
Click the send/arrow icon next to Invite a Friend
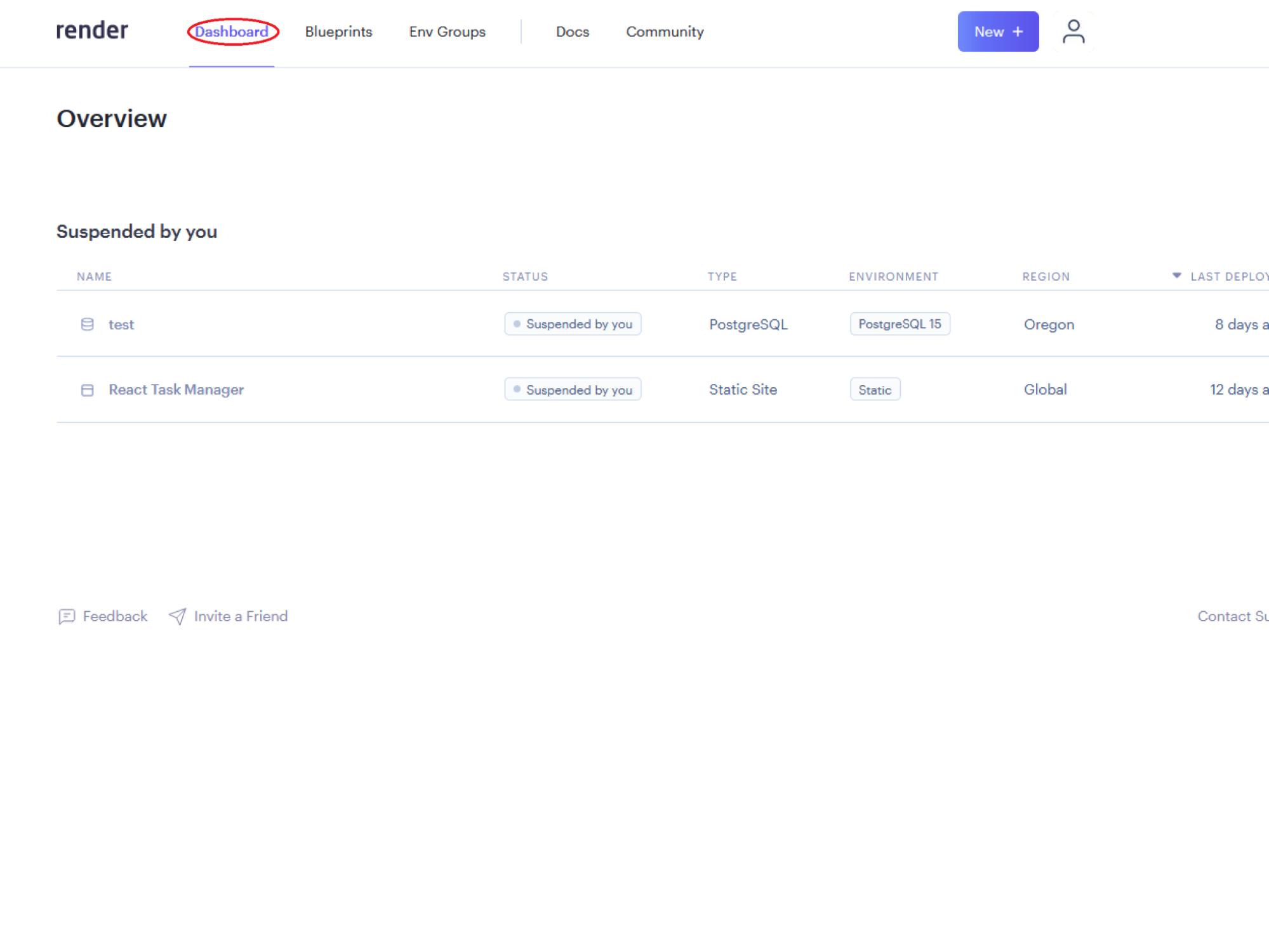(177, 616)
